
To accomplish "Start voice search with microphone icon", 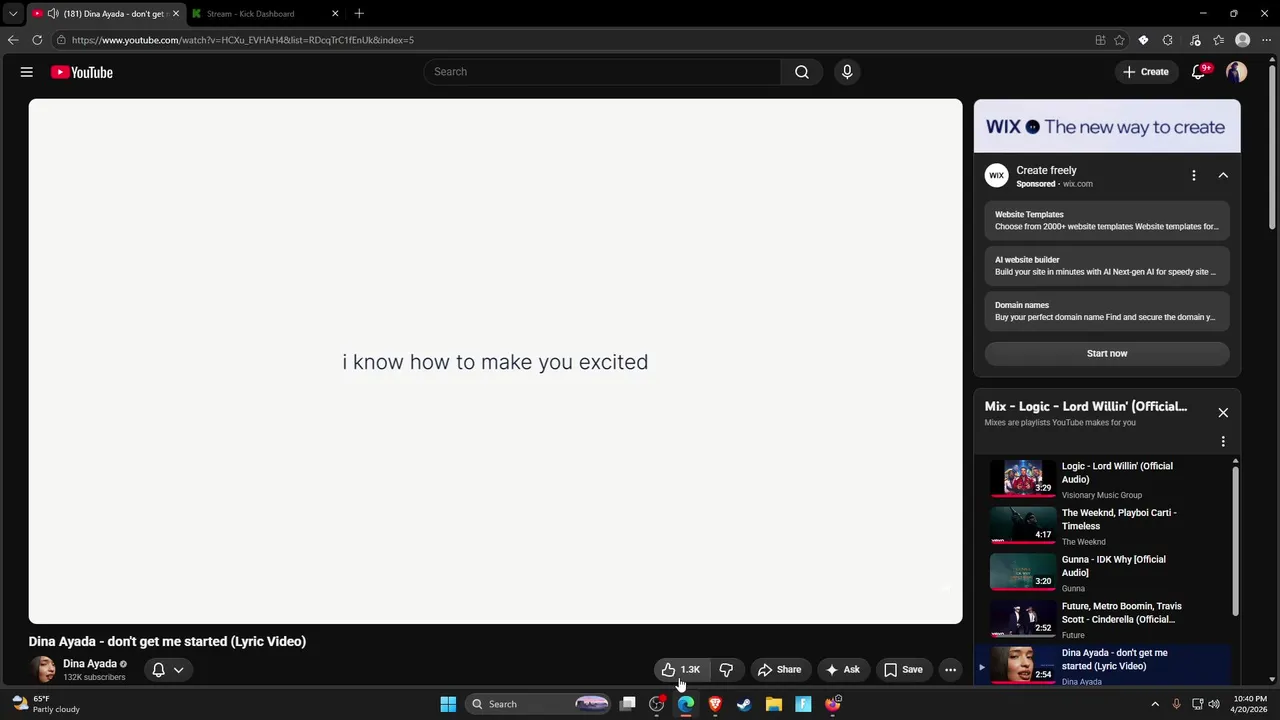I will [847, 72].
